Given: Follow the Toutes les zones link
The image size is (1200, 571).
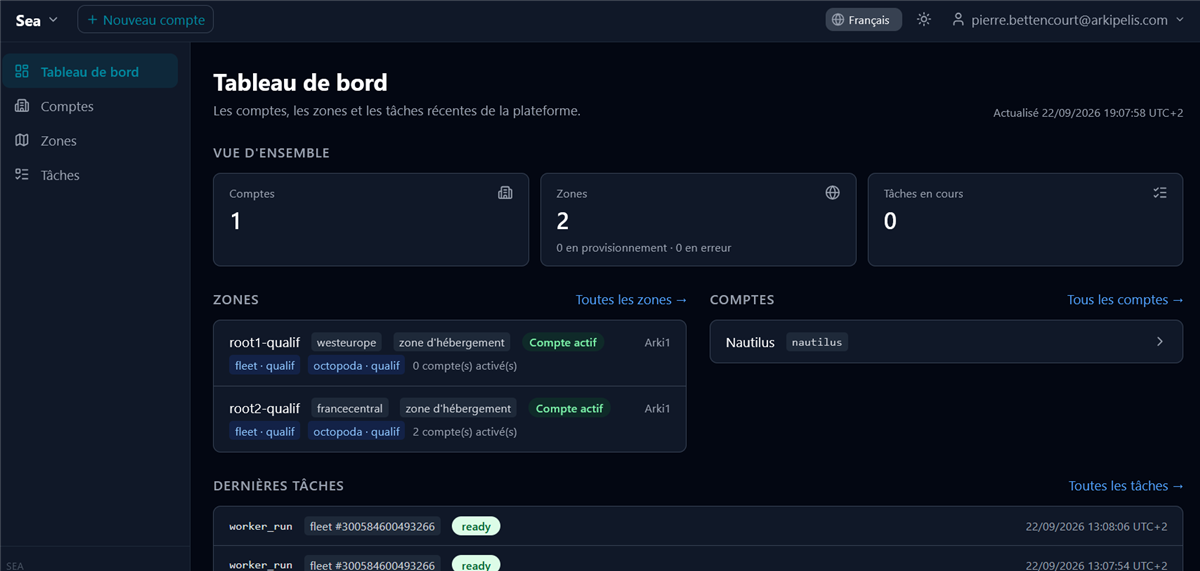Looking at the screenshot, I should (x=631, y=300).
